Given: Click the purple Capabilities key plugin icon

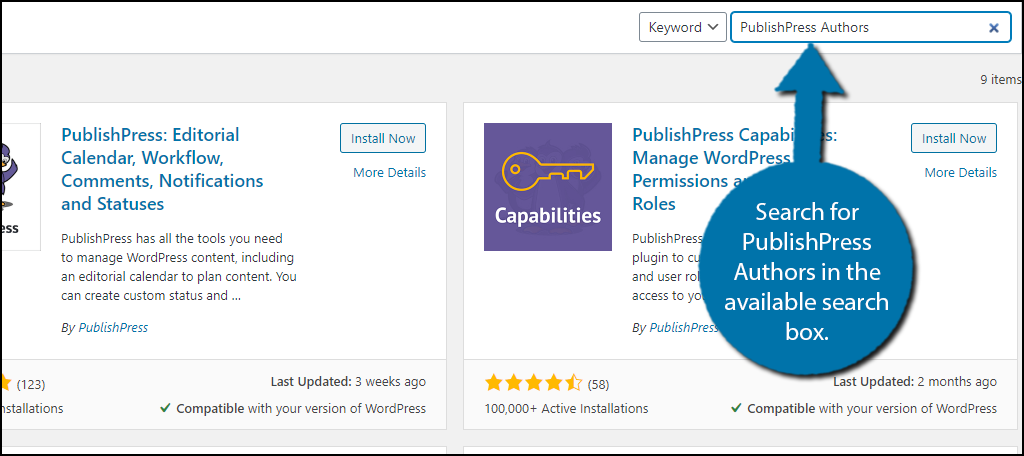Looking at the screenshot, I should click(x=547, y=187).
